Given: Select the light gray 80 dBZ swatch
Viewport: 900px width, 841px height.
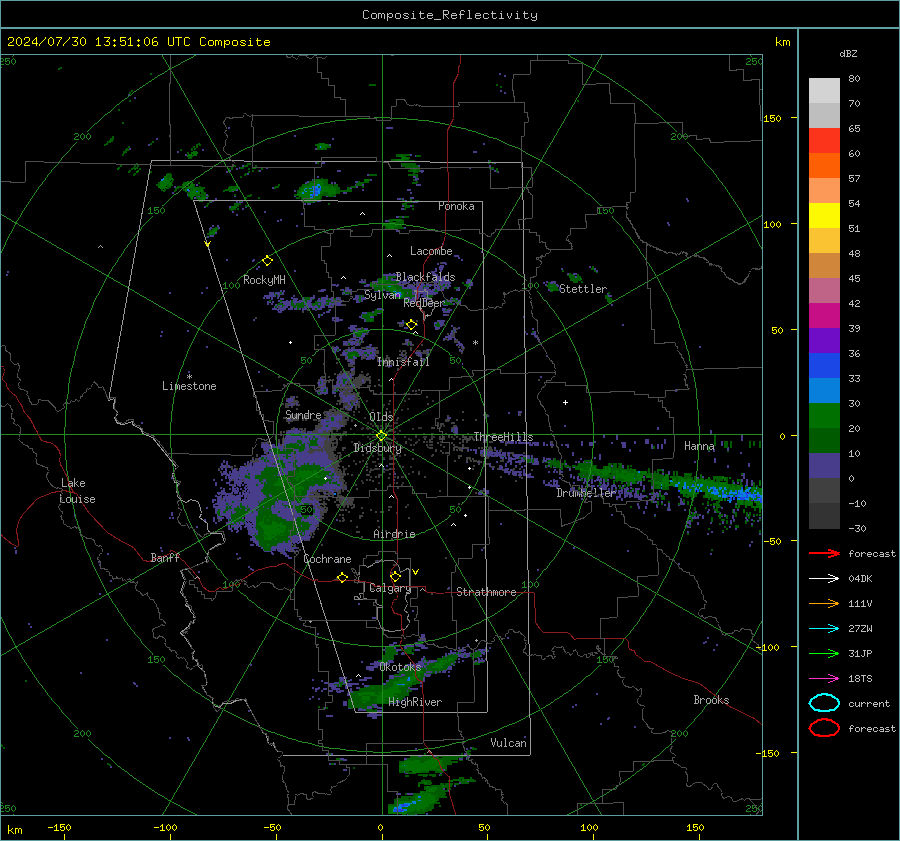Looking at the screenshot, I should [x=824, y=90].
